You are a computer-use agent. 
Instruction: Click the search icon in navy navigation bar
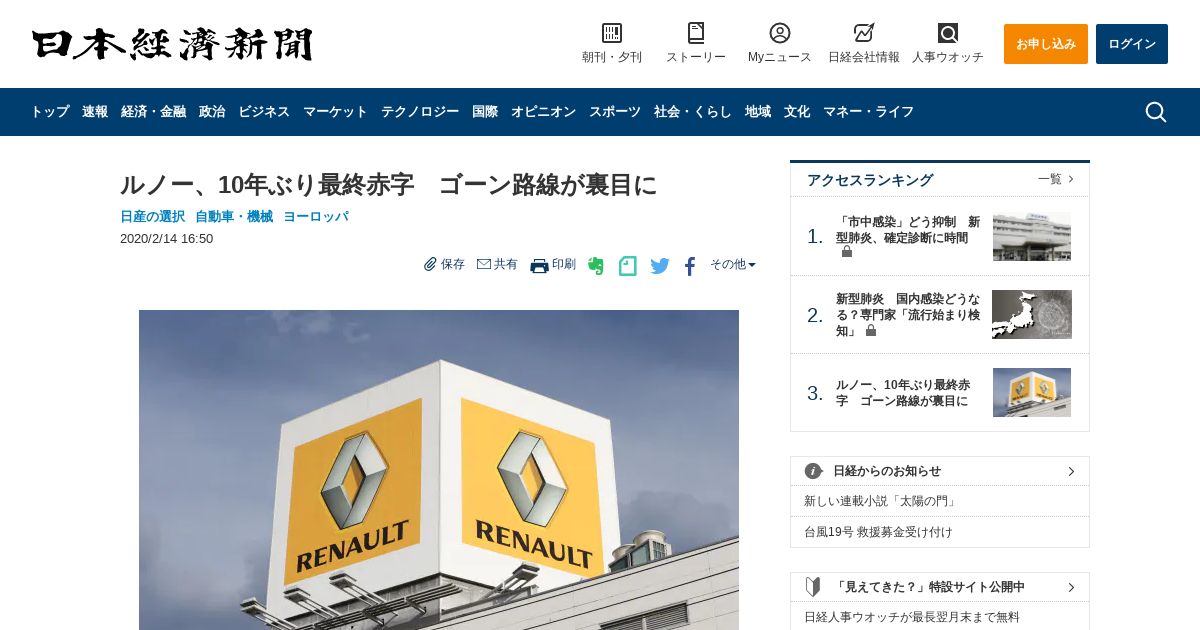(x=1156, y=112)
